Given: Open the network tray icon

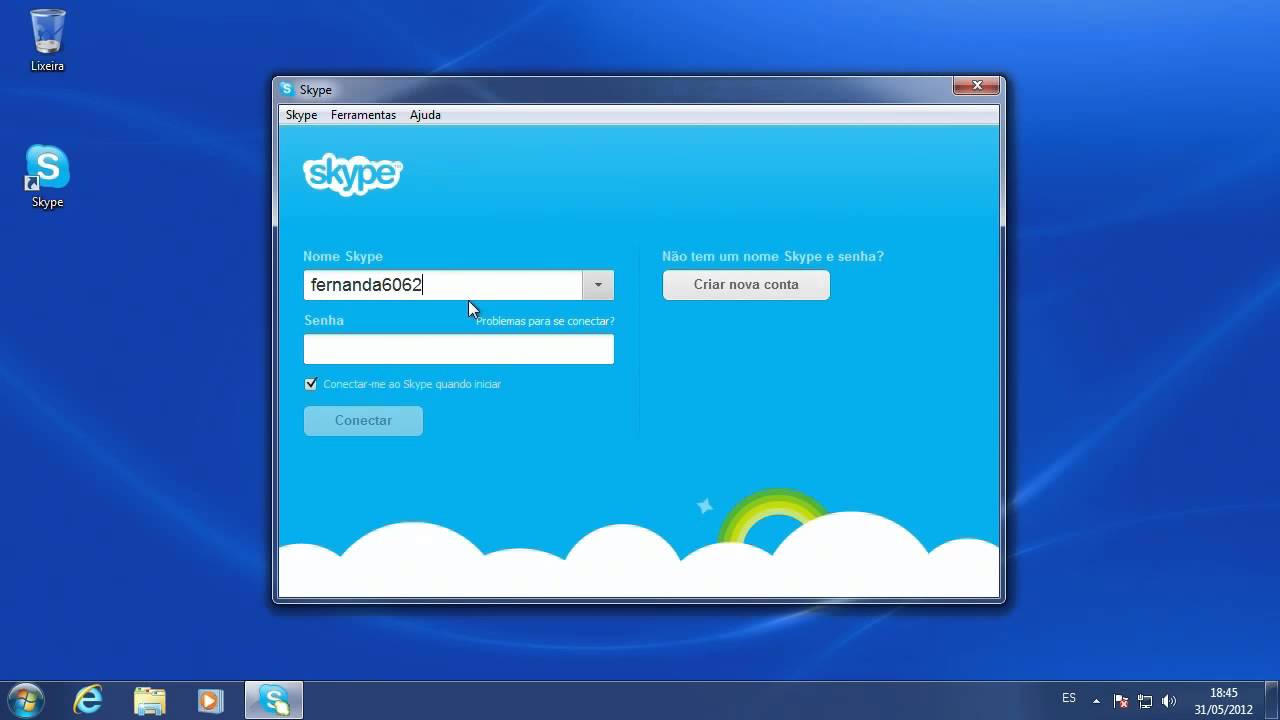Looking at the screenshot, I should pos(1145,701).
